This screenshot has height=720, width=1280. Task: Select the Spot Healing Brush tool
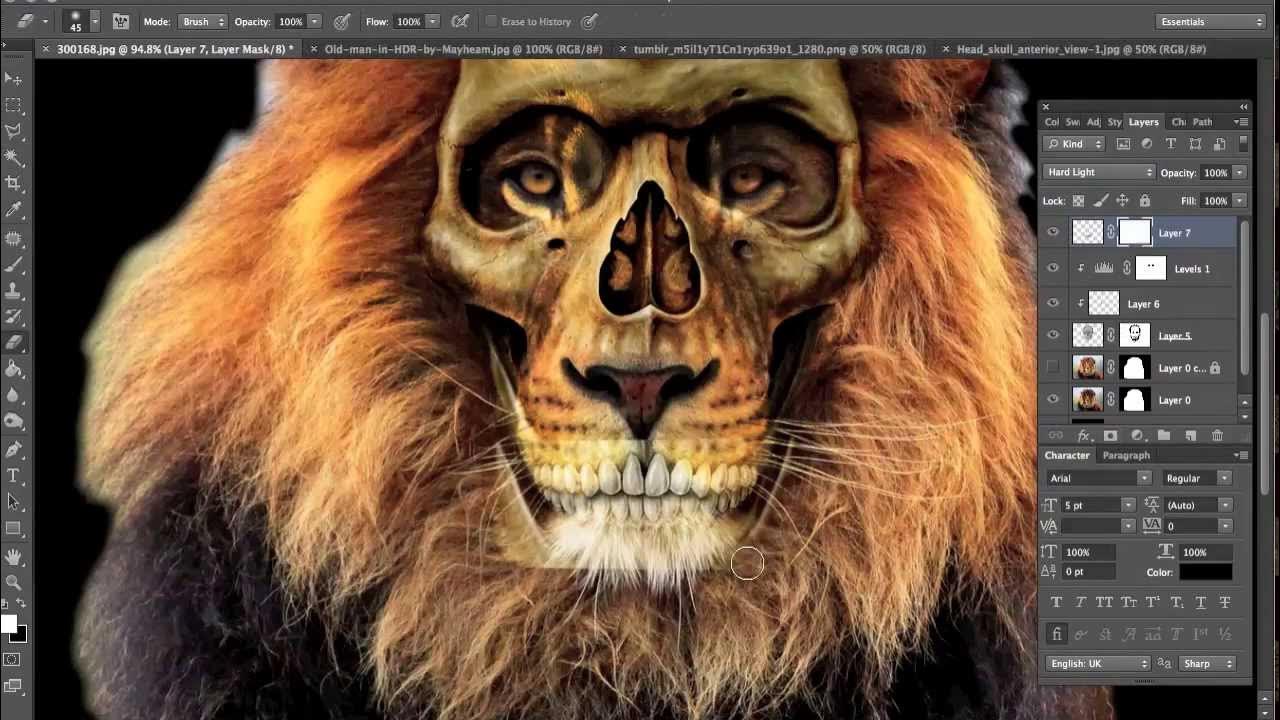pos(14,239)
